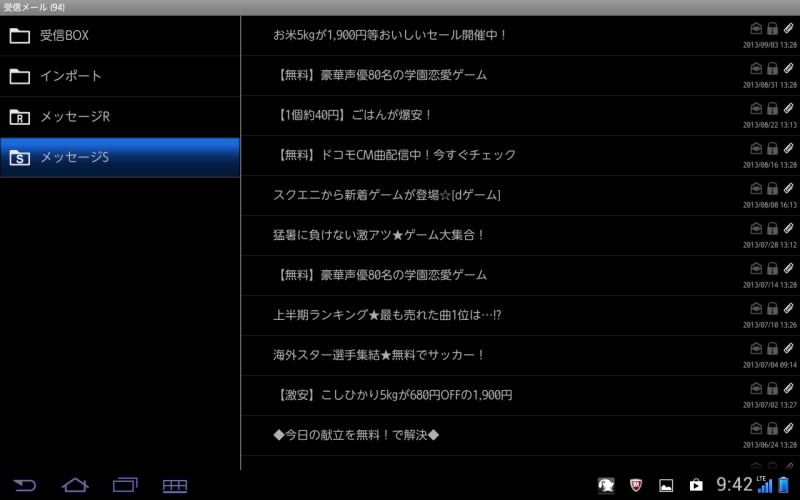800x500 pixels.
Task: Click the paperclip icon on the 上半期ランキング mail
Action: 788,308
